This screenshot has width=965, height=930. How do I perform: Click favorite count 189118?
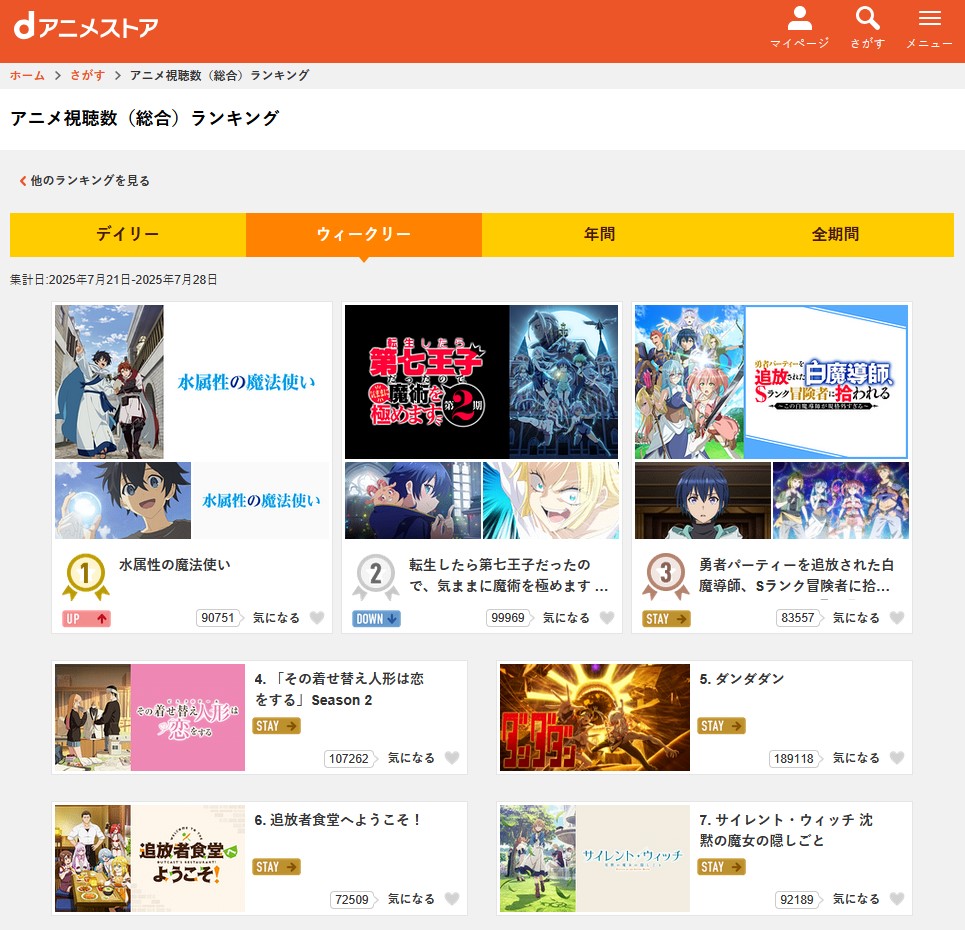794,758
